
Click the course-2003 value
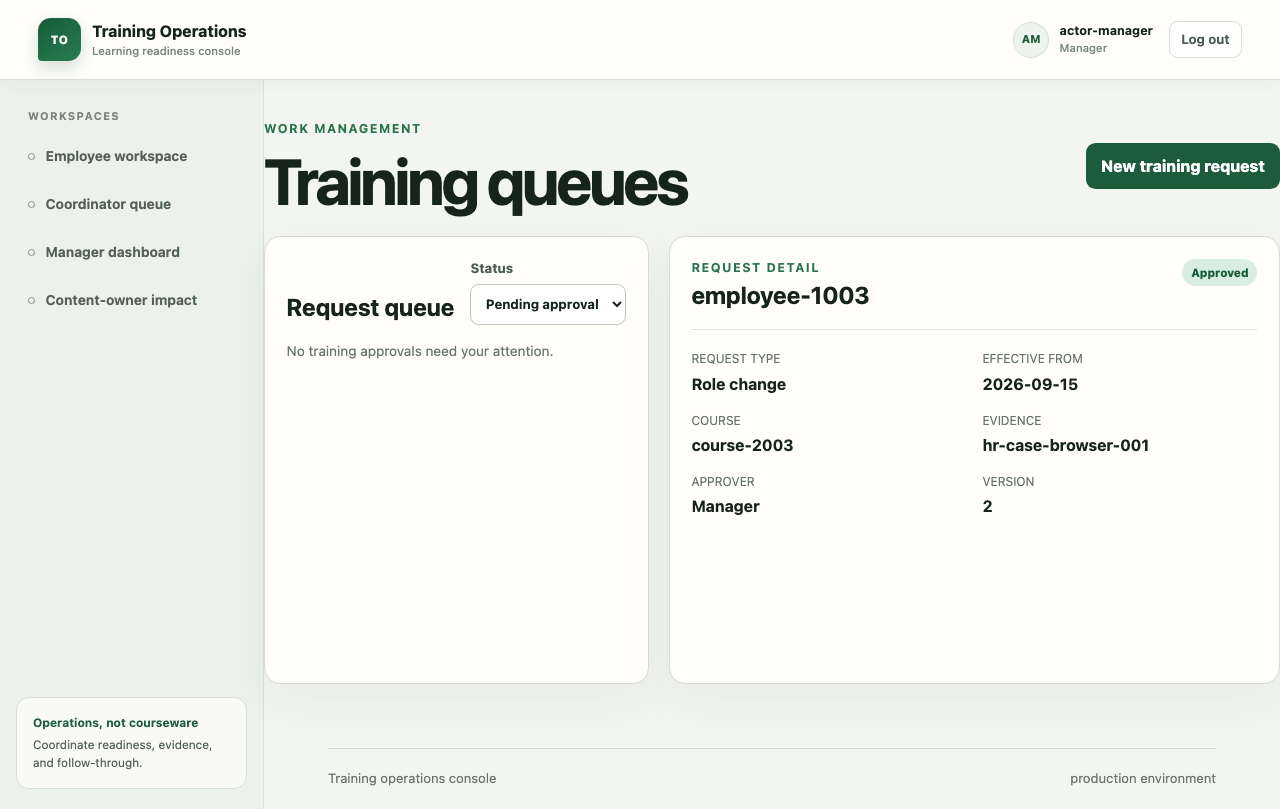click(x=742, y=445)
